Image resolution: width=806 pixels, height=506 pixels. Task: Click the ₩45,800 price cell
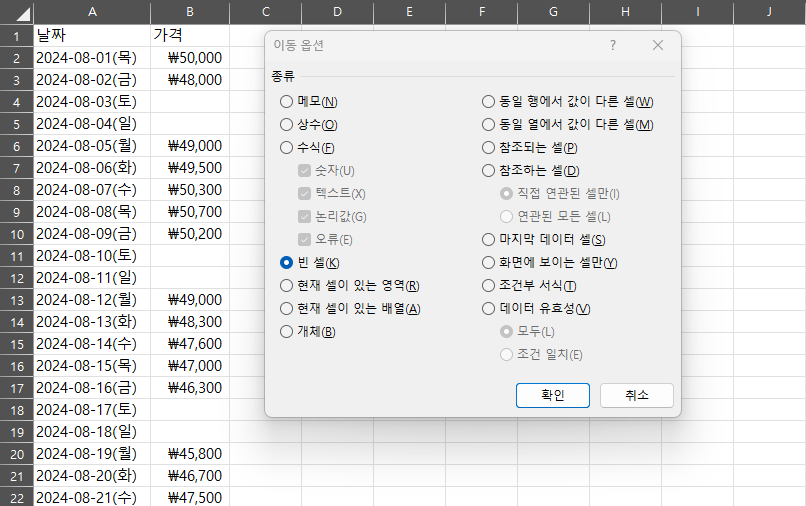[x=190, y=454]
